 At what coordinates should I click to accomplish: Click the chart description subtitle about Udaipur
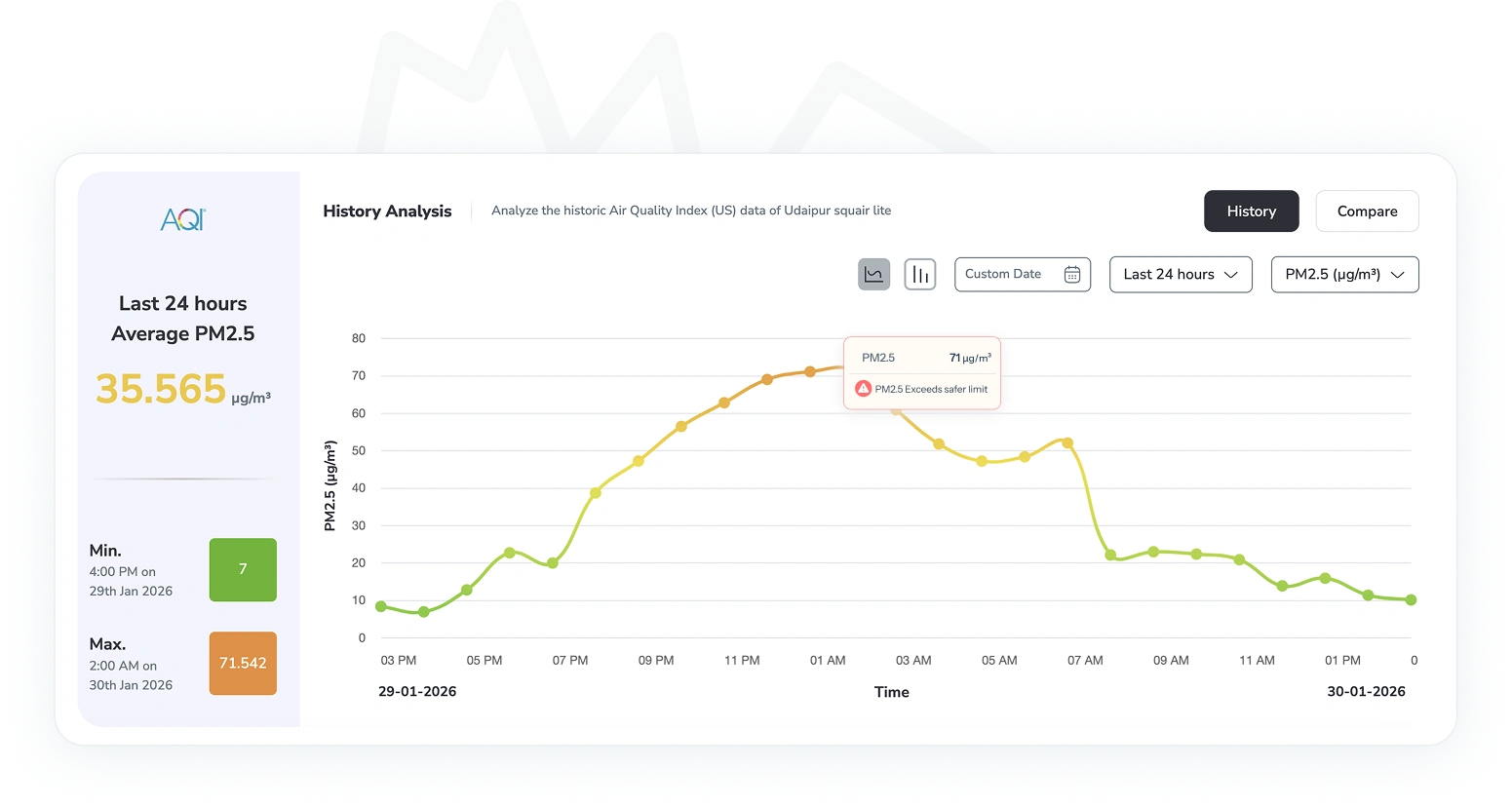point(691,211)
